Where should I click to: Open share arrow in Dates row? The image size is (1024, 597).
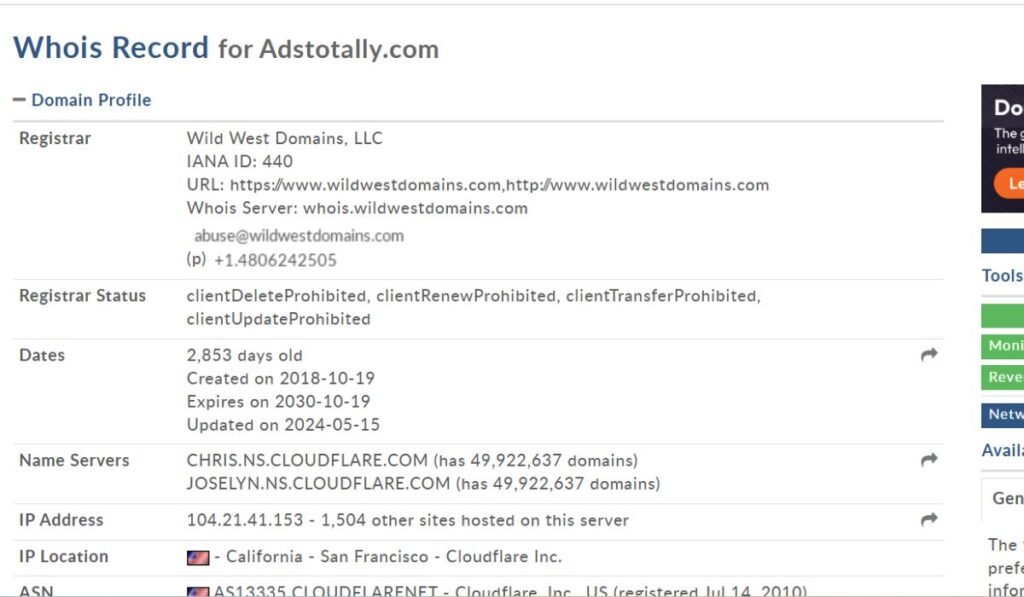coord(929,355)
